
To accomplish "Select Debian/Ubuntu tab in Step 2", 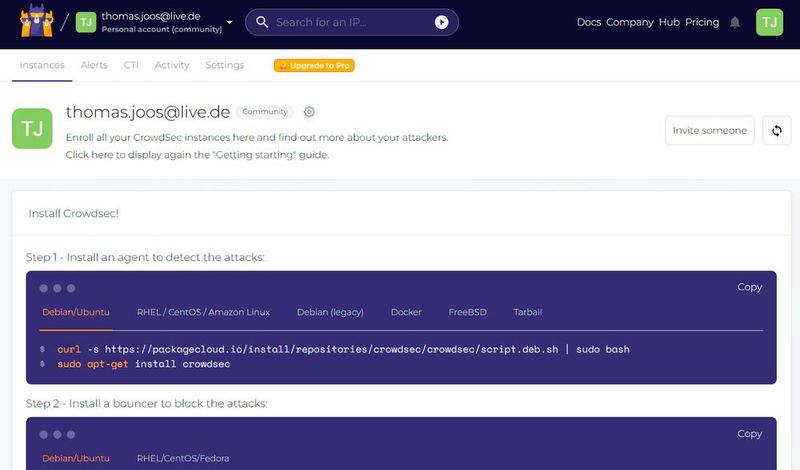I will 76,458.
